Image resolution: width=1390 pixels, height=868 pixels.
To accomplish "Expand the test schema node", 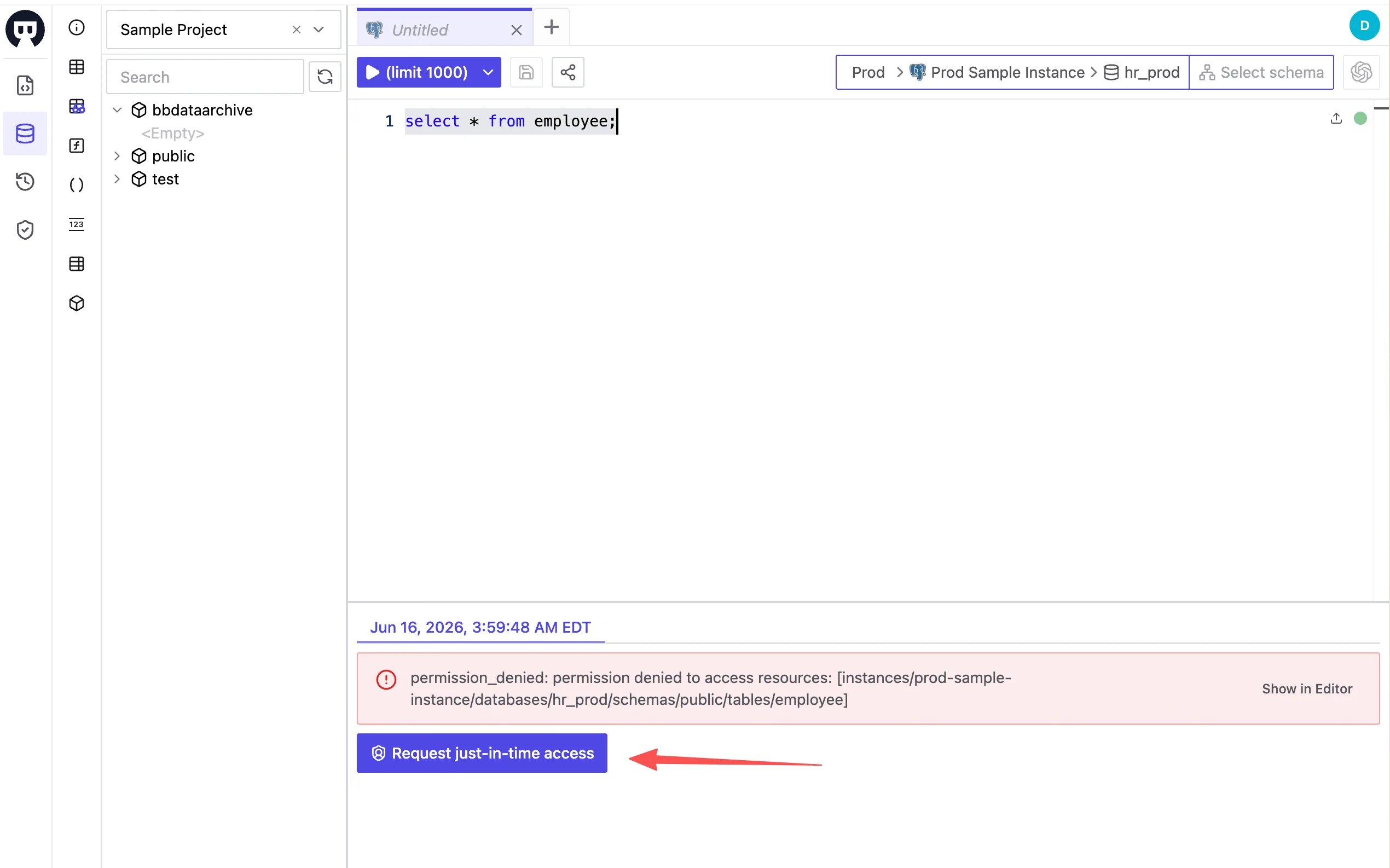I will [117, 178].
